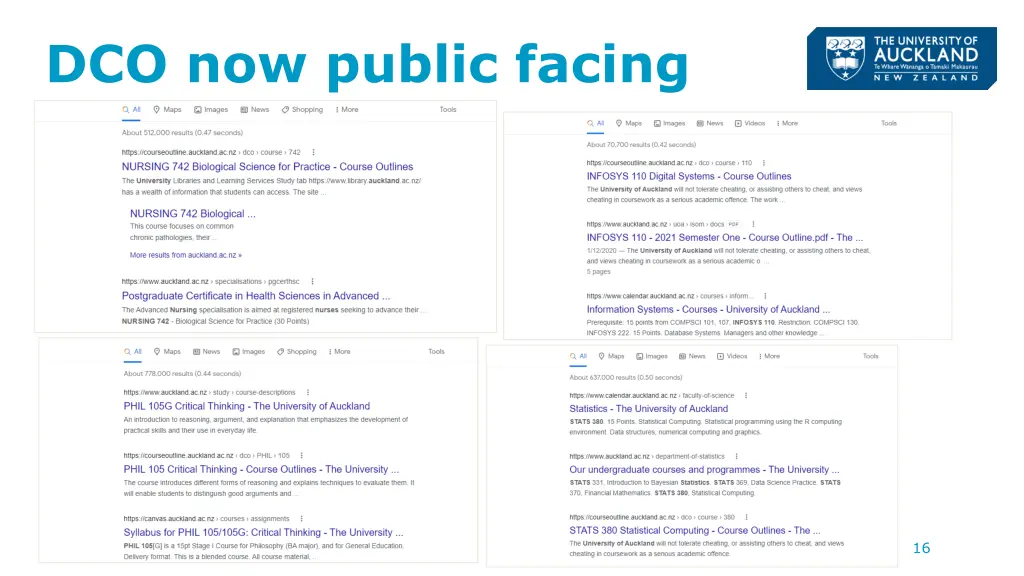The image size is (1024, 576).
Task: Click 'About 70,700 results (0.42 seconds)' text
Action: 641,145
